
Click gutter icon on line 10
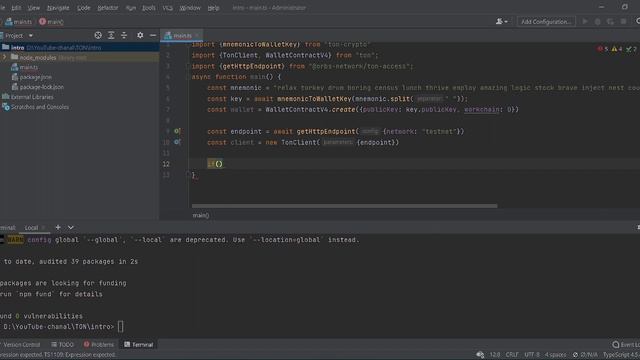point(177,142)
